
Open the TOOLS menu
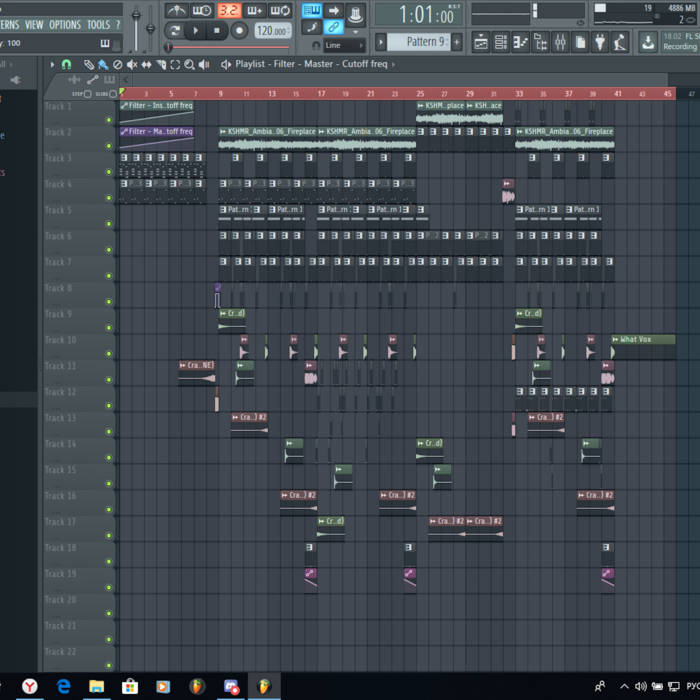pos(98,24)
